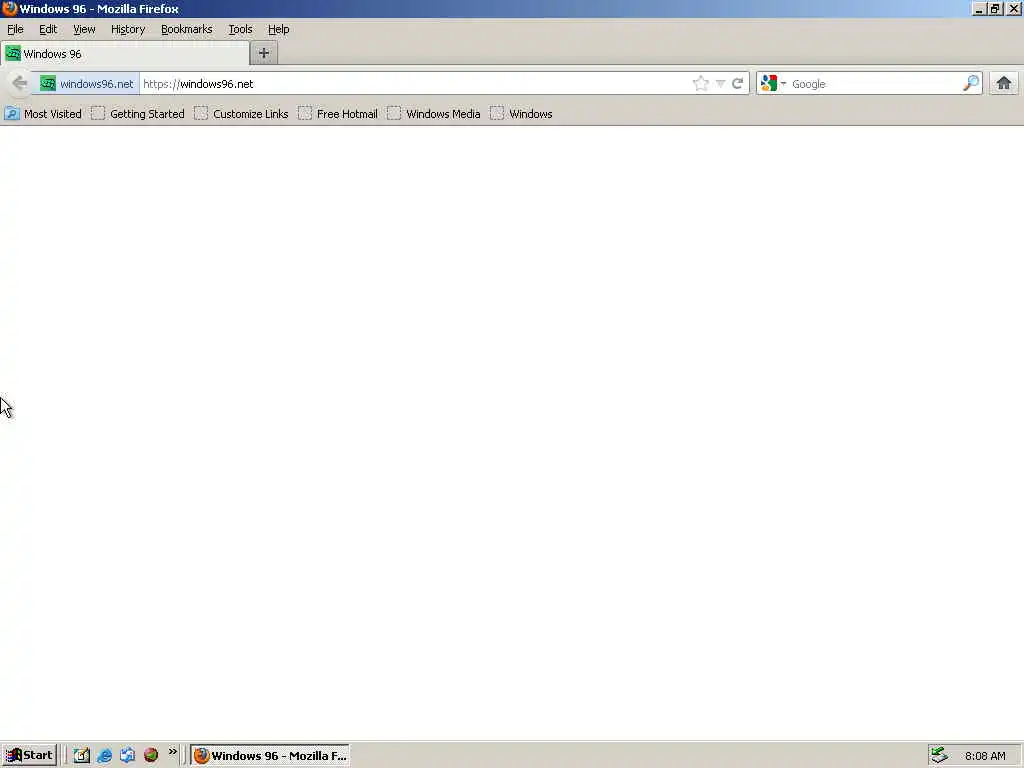Viewport: 1024px width, 768px height.
Task: Click the 8:08 AM clock
Action: click(x=985, y=756)
